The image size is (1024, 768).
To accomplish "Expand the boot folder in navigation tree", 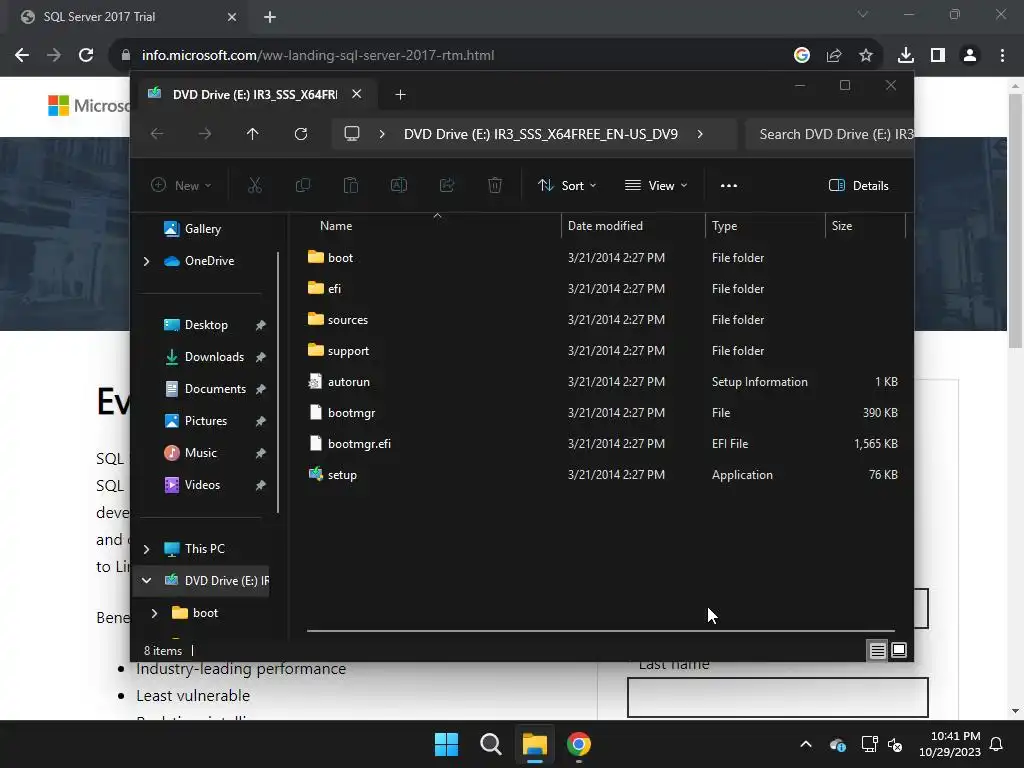I will [155, 613].
